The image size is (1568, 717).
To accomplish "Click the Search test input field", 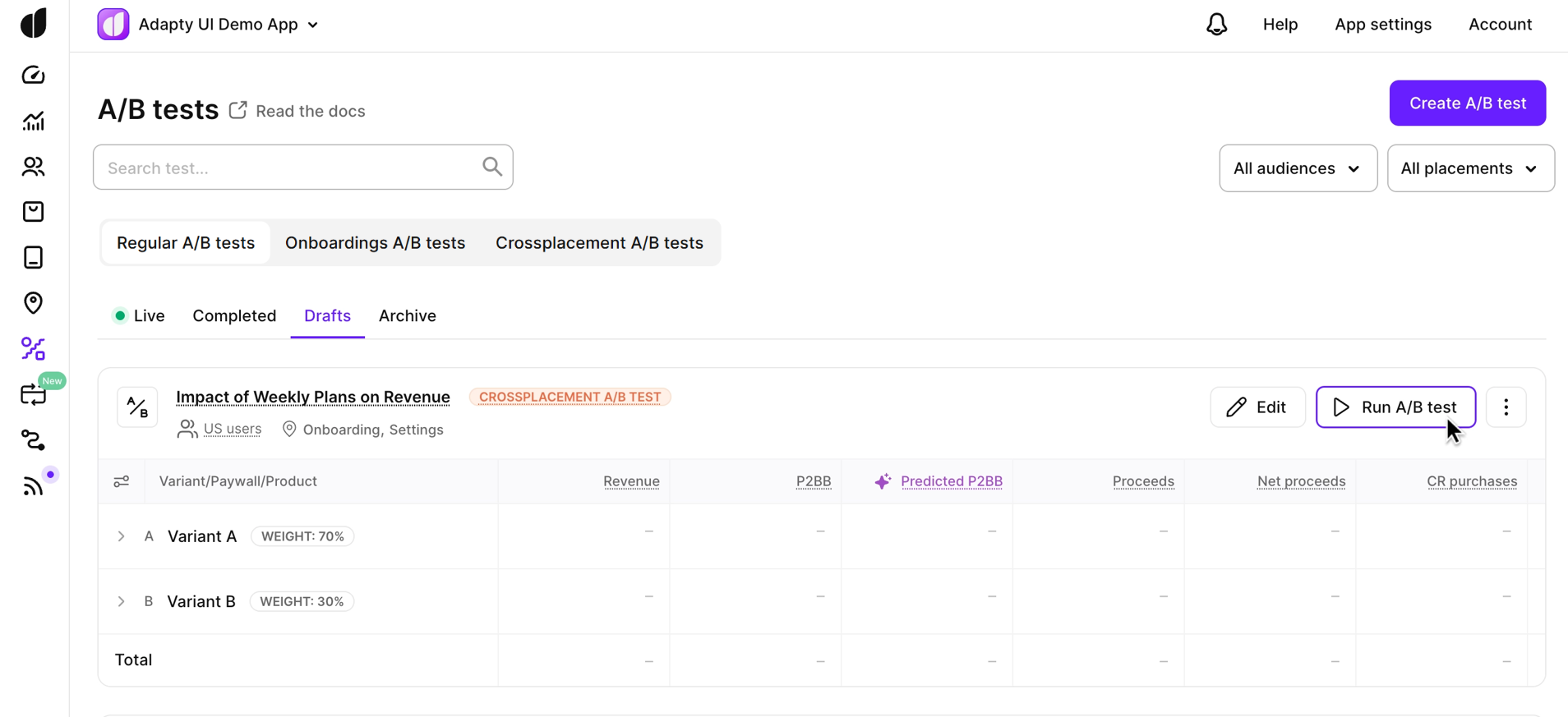I will coord(292,168).
